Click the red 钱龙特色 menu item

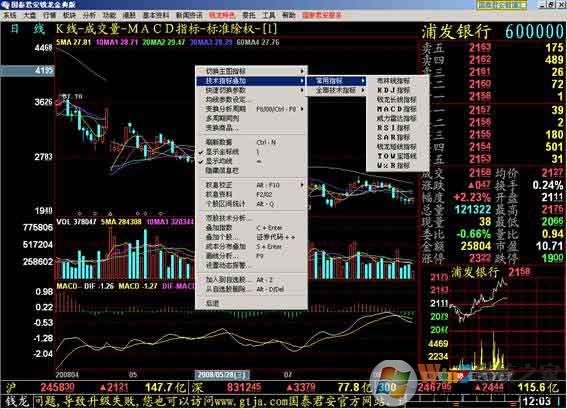[x=222, y=16]
